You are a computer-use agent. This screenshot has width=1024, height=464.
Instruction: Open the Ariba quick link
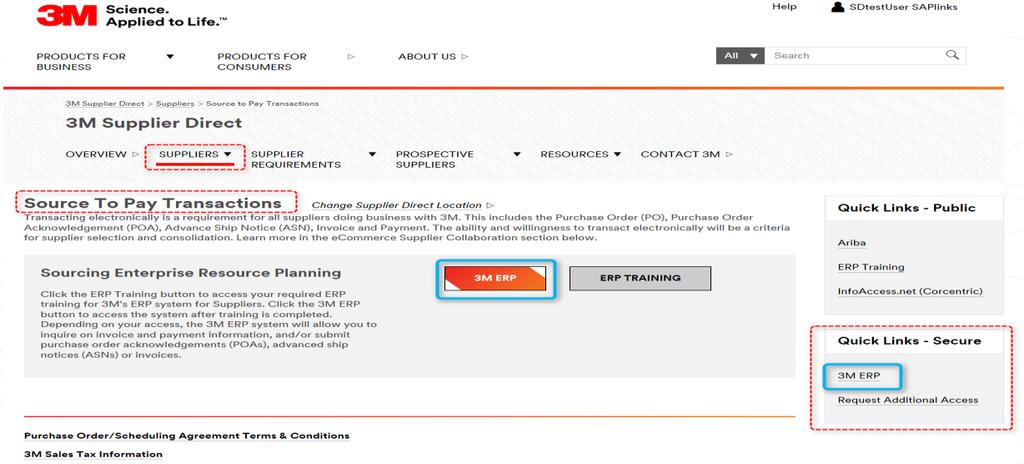852,242
